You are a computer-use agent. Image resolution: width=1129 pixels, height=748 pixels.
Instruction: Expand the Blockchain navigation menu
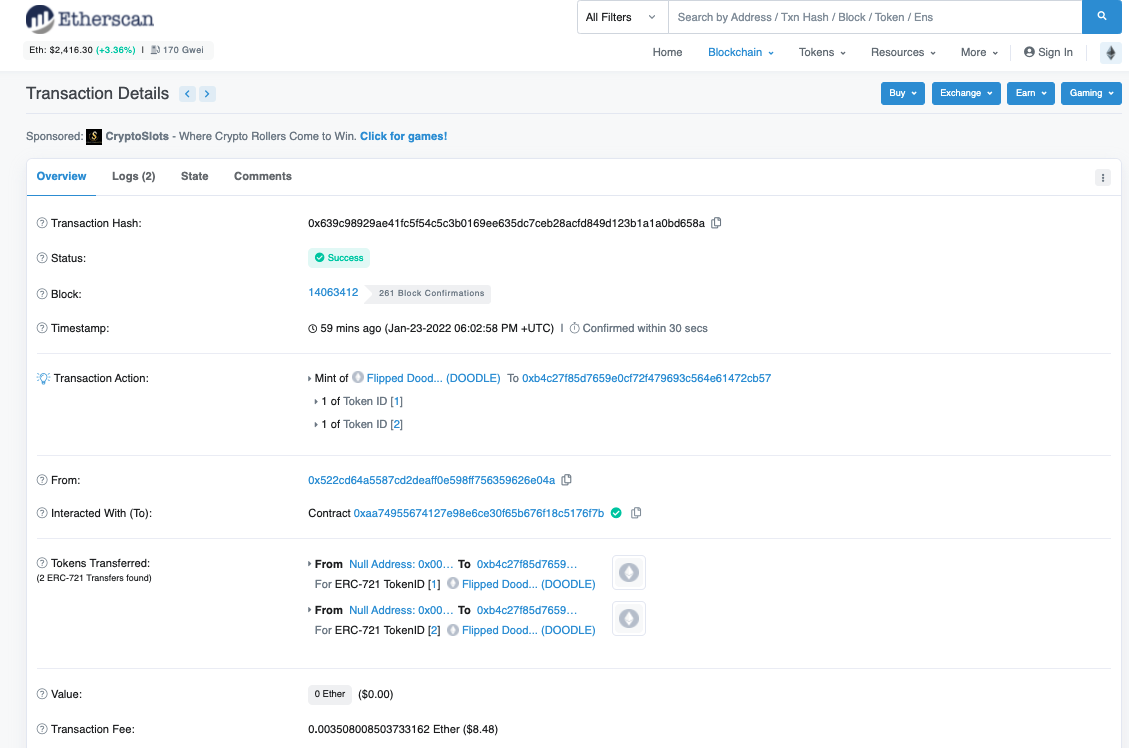pyautogui.click(x=740, y=52)
